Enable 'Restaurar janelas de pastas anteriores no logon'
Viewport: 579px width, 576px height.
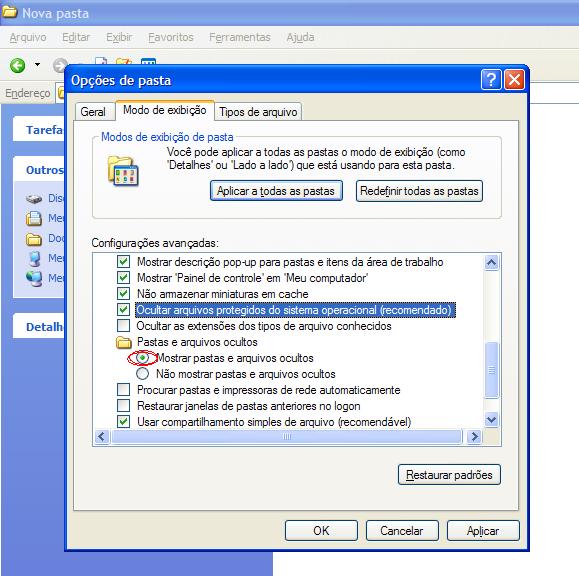click(x=123, y=405)
